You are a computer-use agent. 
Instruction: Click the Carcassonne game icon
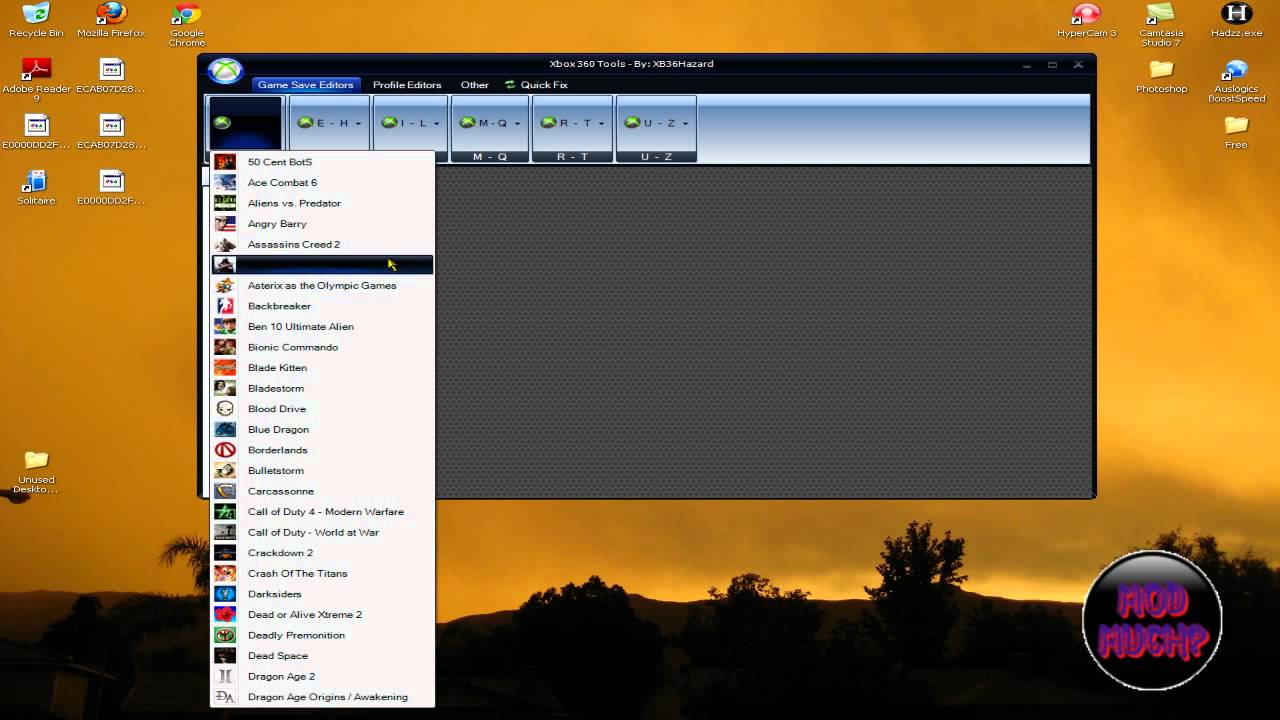(x=225, y=491)
